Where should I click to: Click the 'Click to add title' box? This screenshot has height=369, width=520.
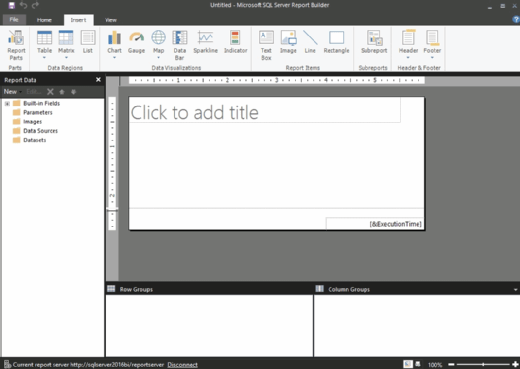[265, 110]
